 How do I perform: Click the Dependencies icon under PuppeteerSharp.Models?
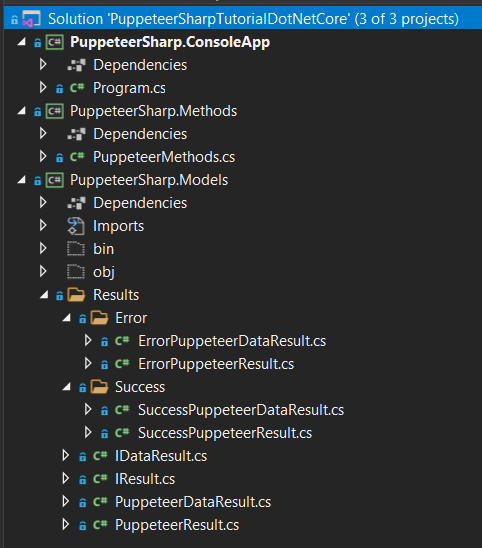coord(76,203)
